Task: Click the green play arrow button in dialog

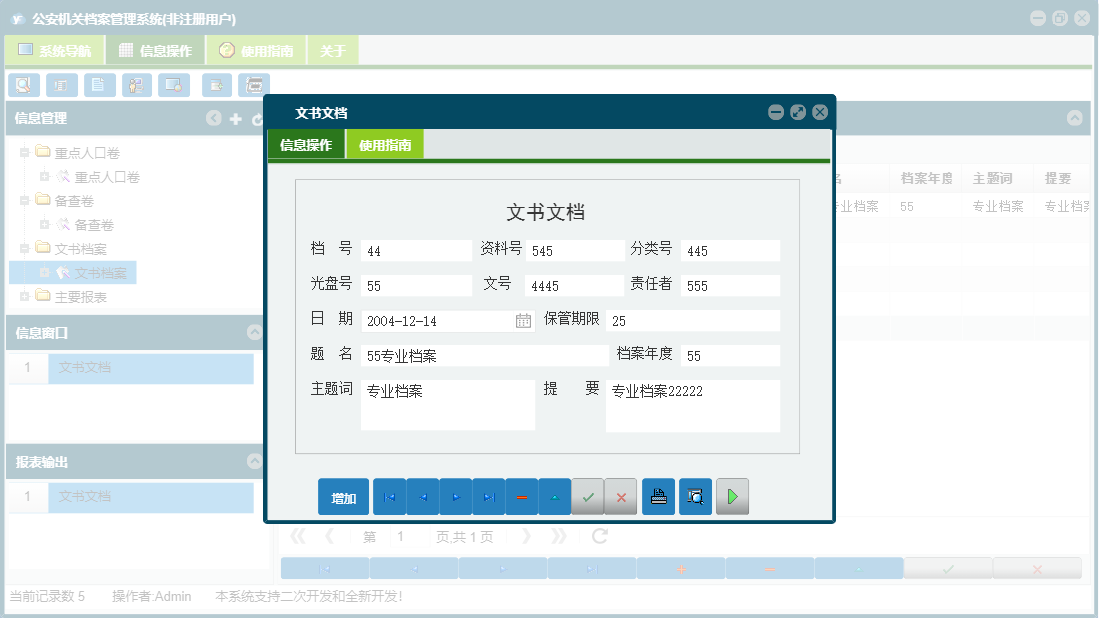Action: (x=732, y=497)
